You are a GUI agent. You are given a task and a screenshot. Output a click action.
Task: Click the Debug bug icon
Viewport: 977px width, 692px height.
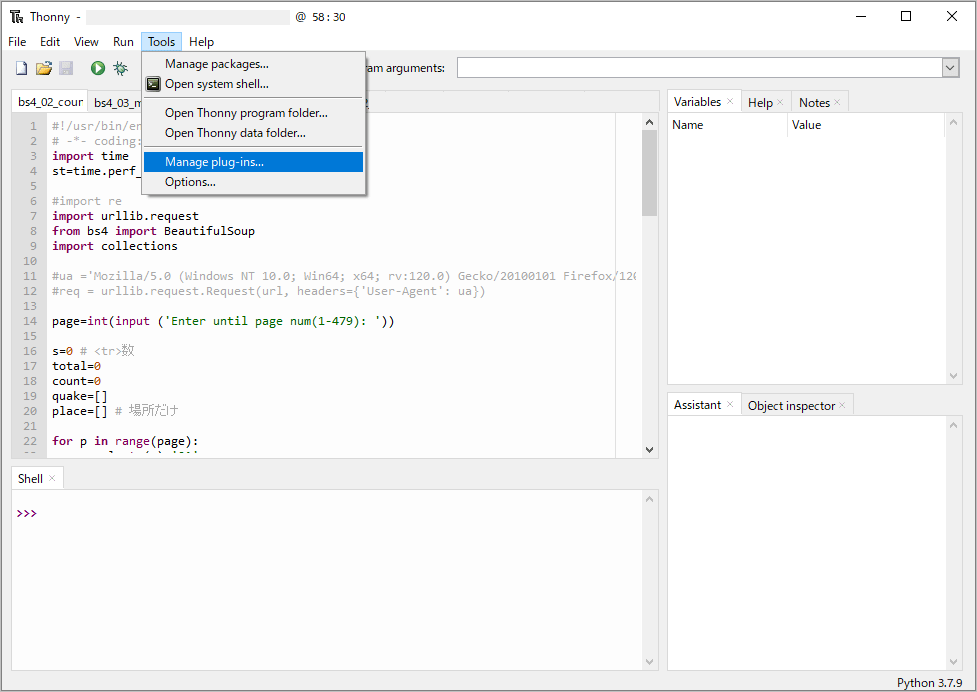point(120,68)
